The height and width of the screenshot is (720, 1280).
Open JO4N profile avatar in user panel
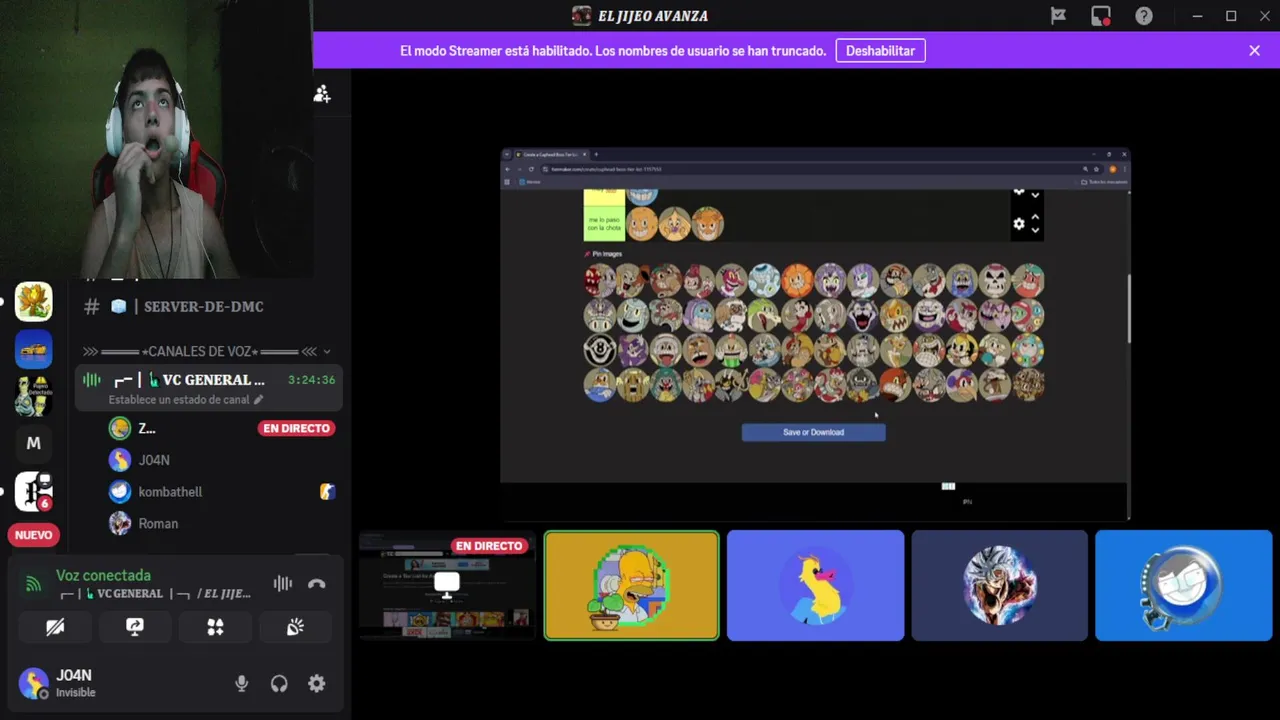tap(33, 684)
